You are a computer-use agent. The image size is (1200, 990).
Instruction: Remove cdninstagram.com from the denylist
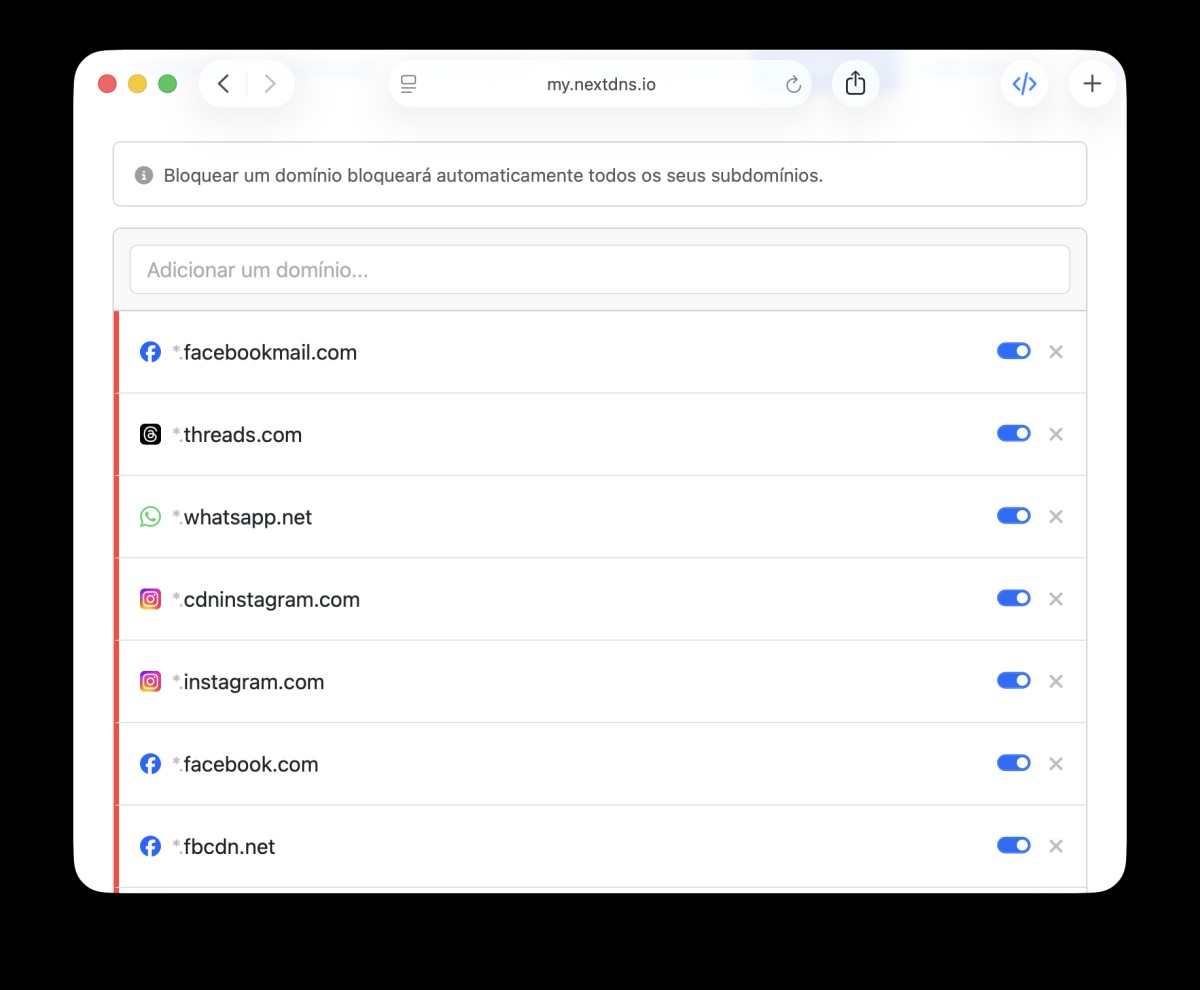pos(1055,599)
